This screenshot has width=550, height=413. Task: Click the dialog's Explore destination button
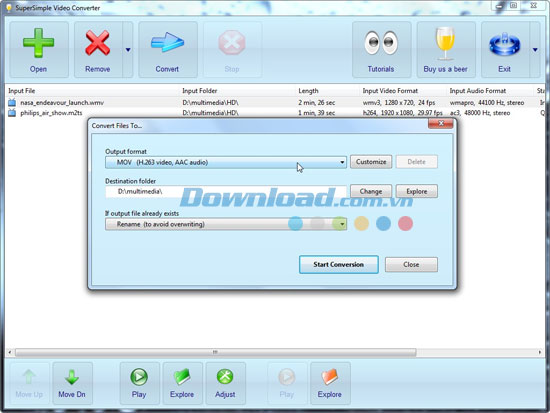pos(417,191)
